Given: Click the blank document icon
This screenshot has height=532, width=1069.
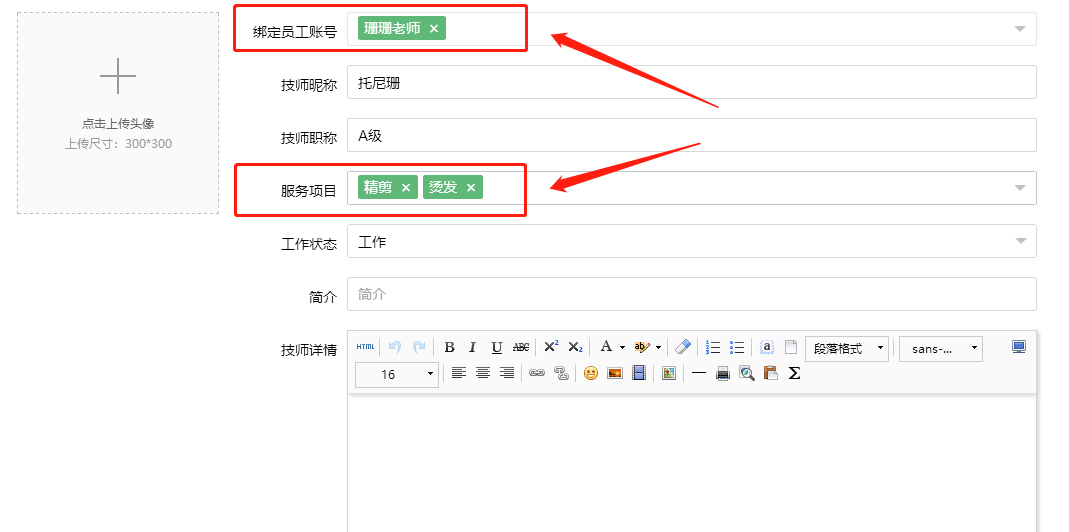Looking at the screenshot, I should point(790,347).
